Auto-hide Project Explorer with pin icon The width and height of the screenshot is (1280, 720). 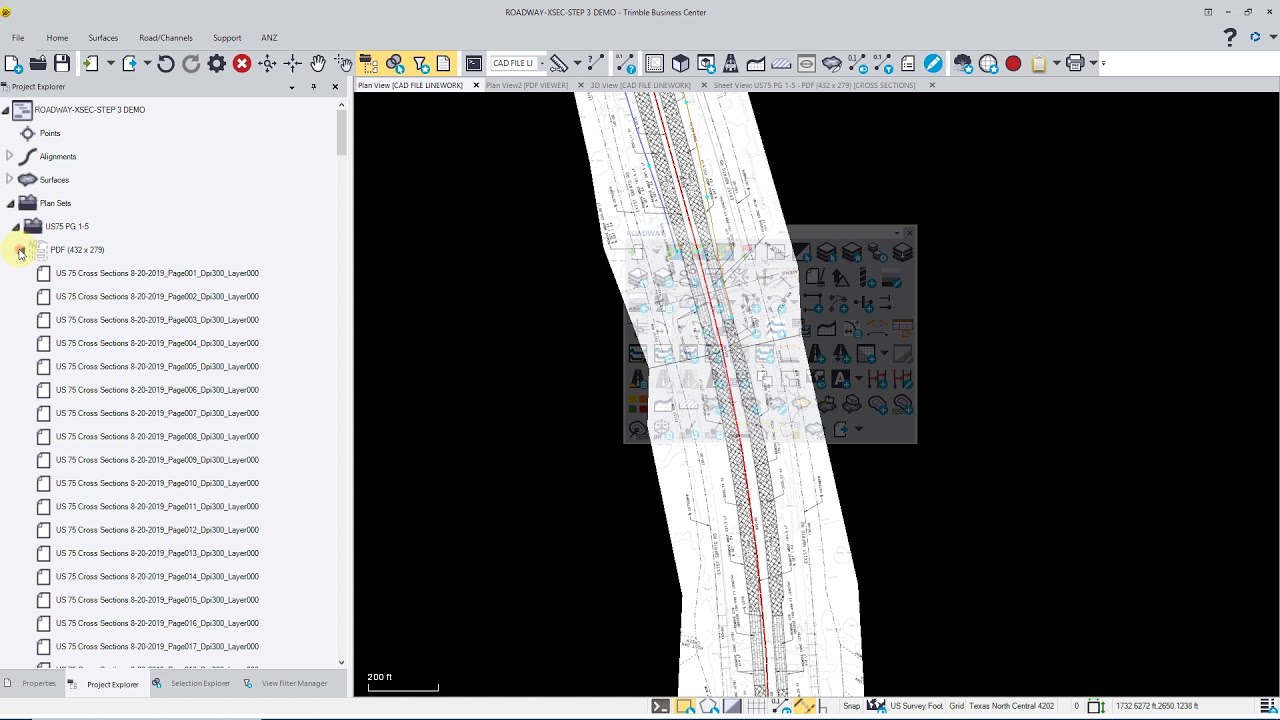(x=313, y=87)
